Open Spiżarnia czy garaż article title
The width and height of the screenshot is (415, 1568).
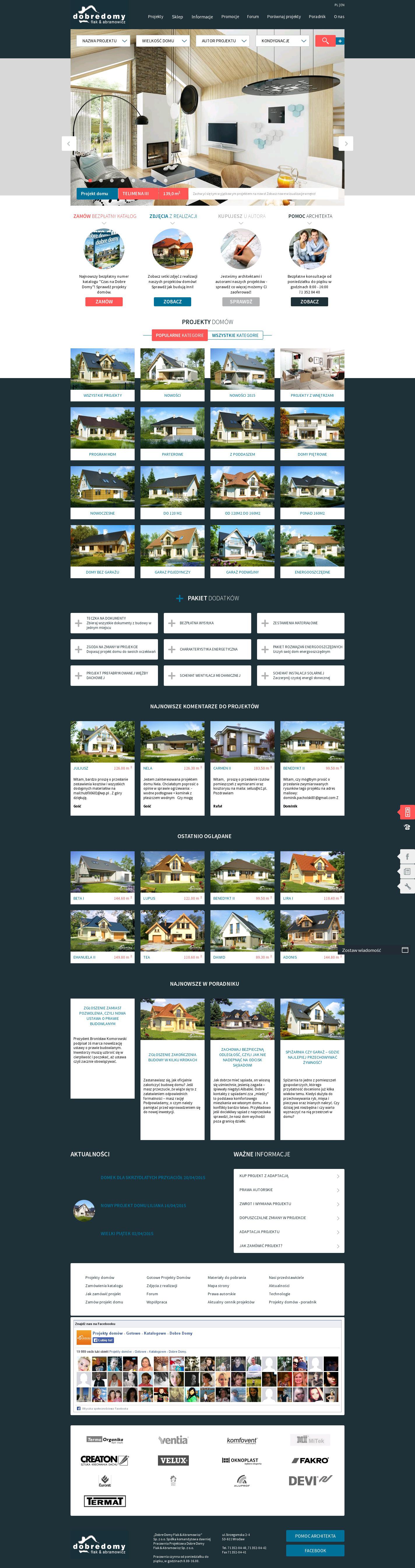(312, 1057)
